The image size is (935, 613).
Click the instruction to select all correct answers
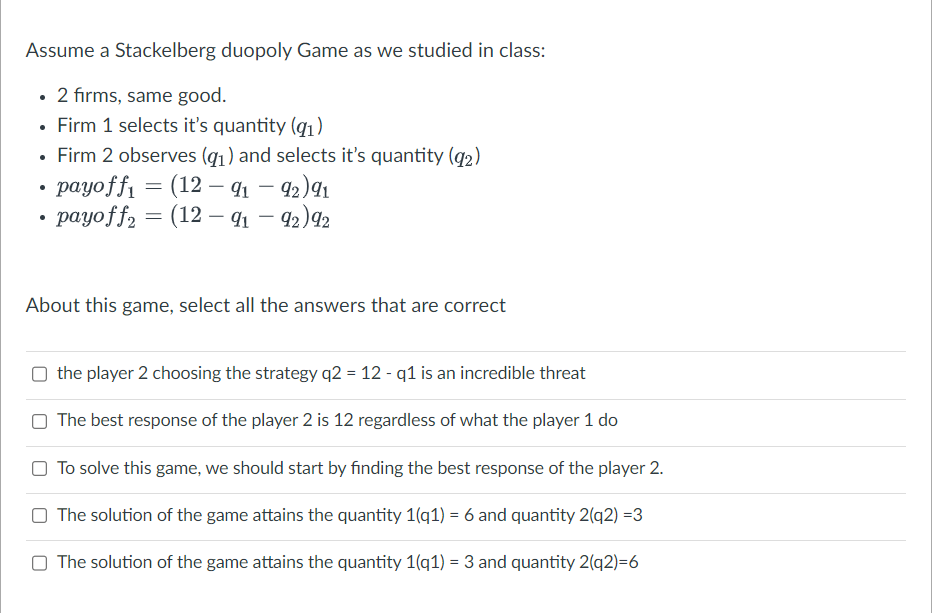(x=264, y=305)
